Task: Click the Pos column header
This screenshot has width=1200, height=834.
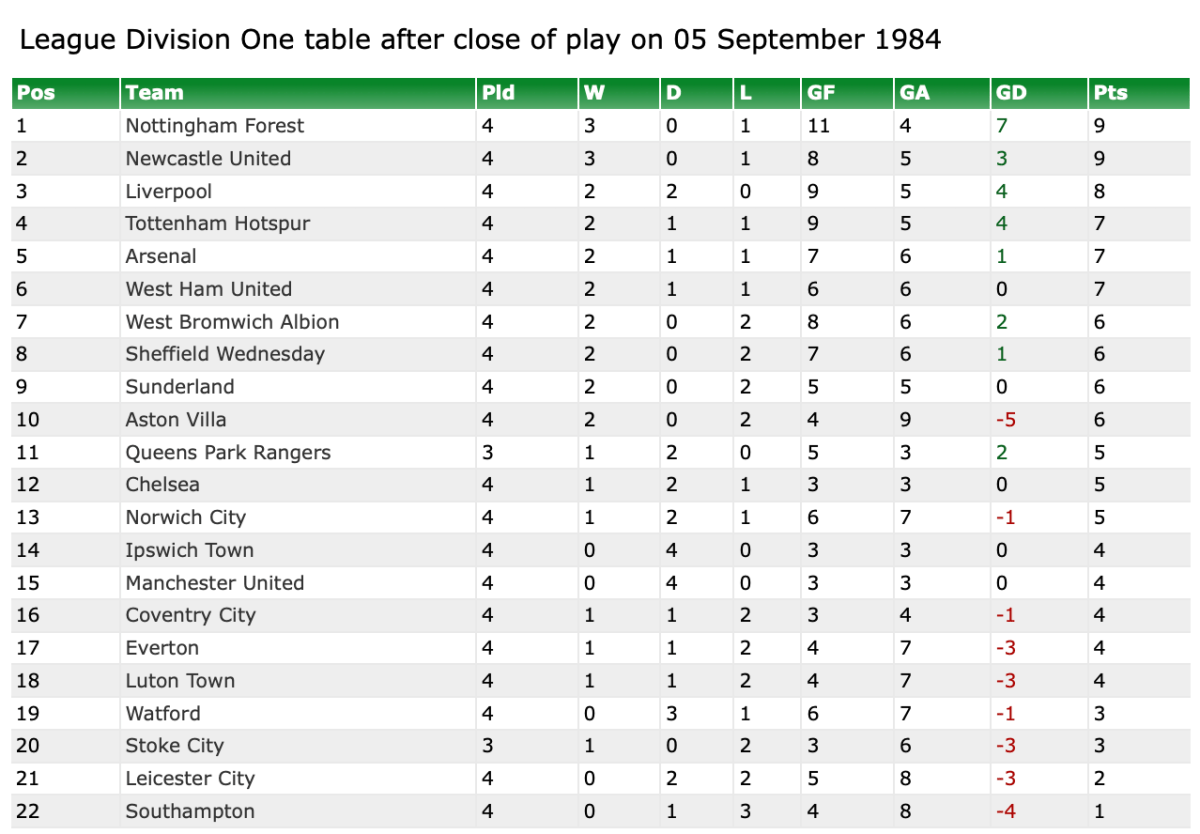Action: 36,93
